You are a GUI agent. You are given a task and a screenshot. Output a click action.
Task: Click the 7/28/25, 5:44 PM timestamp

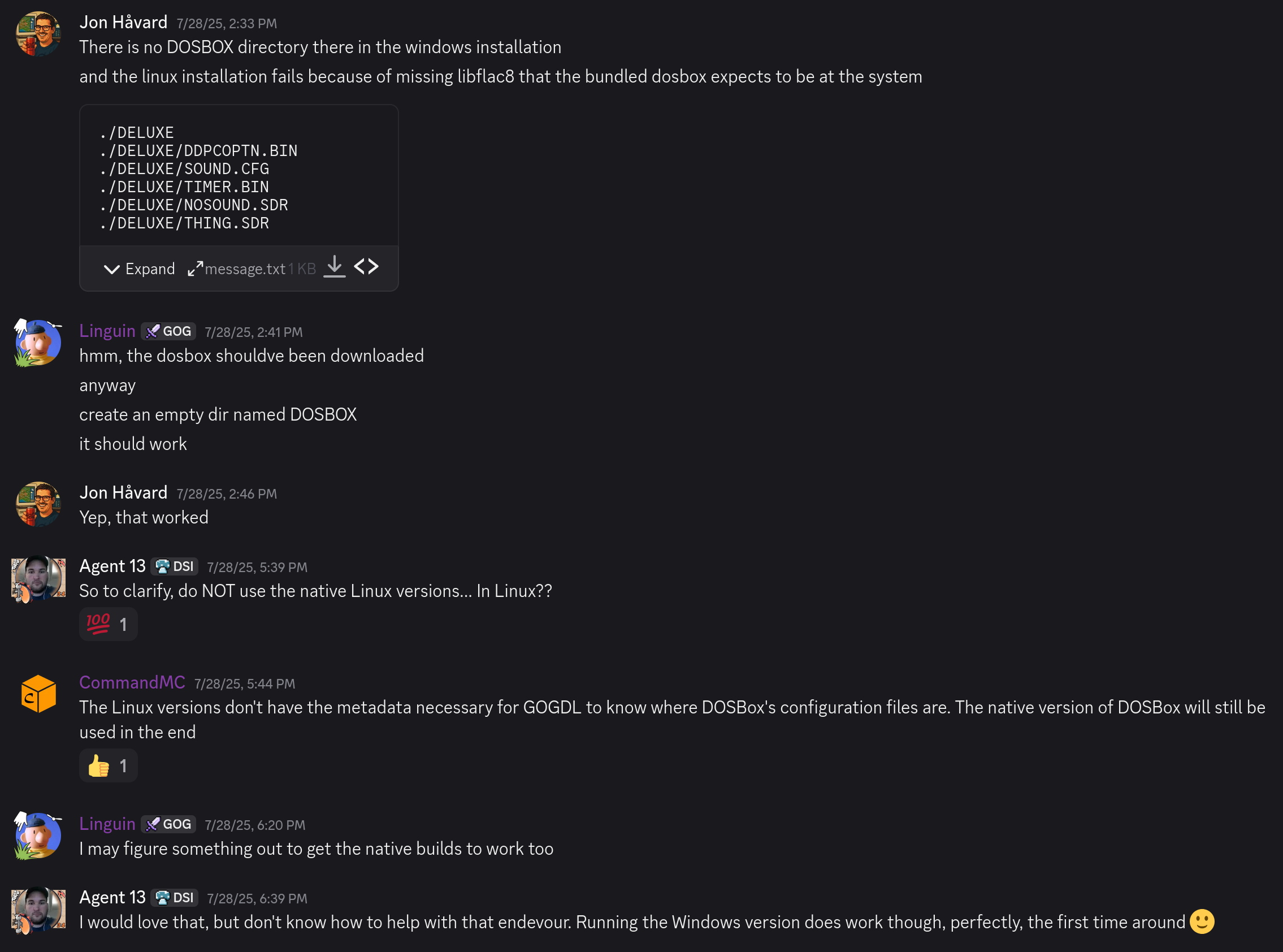point(244,683)
